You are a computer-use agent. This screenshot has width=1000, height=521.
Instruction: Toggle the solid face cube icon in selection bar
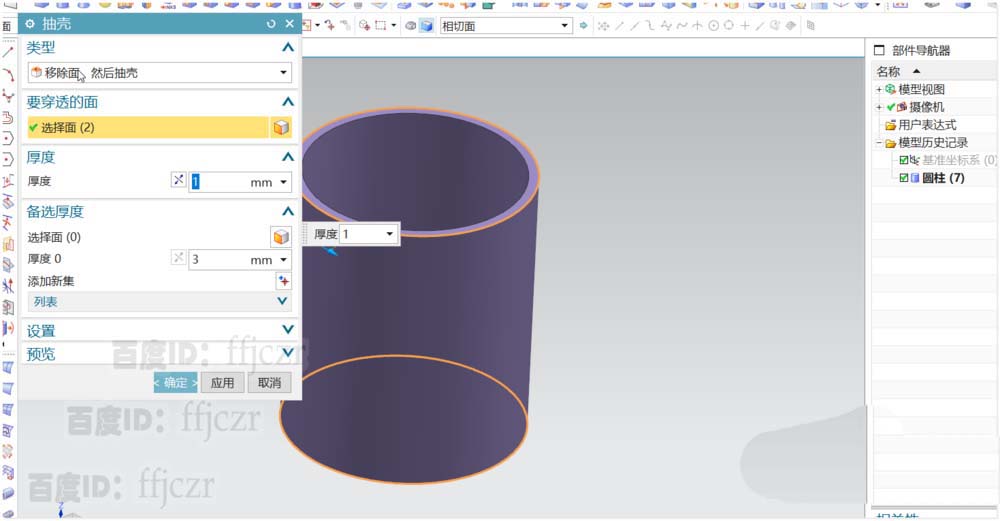427,26
